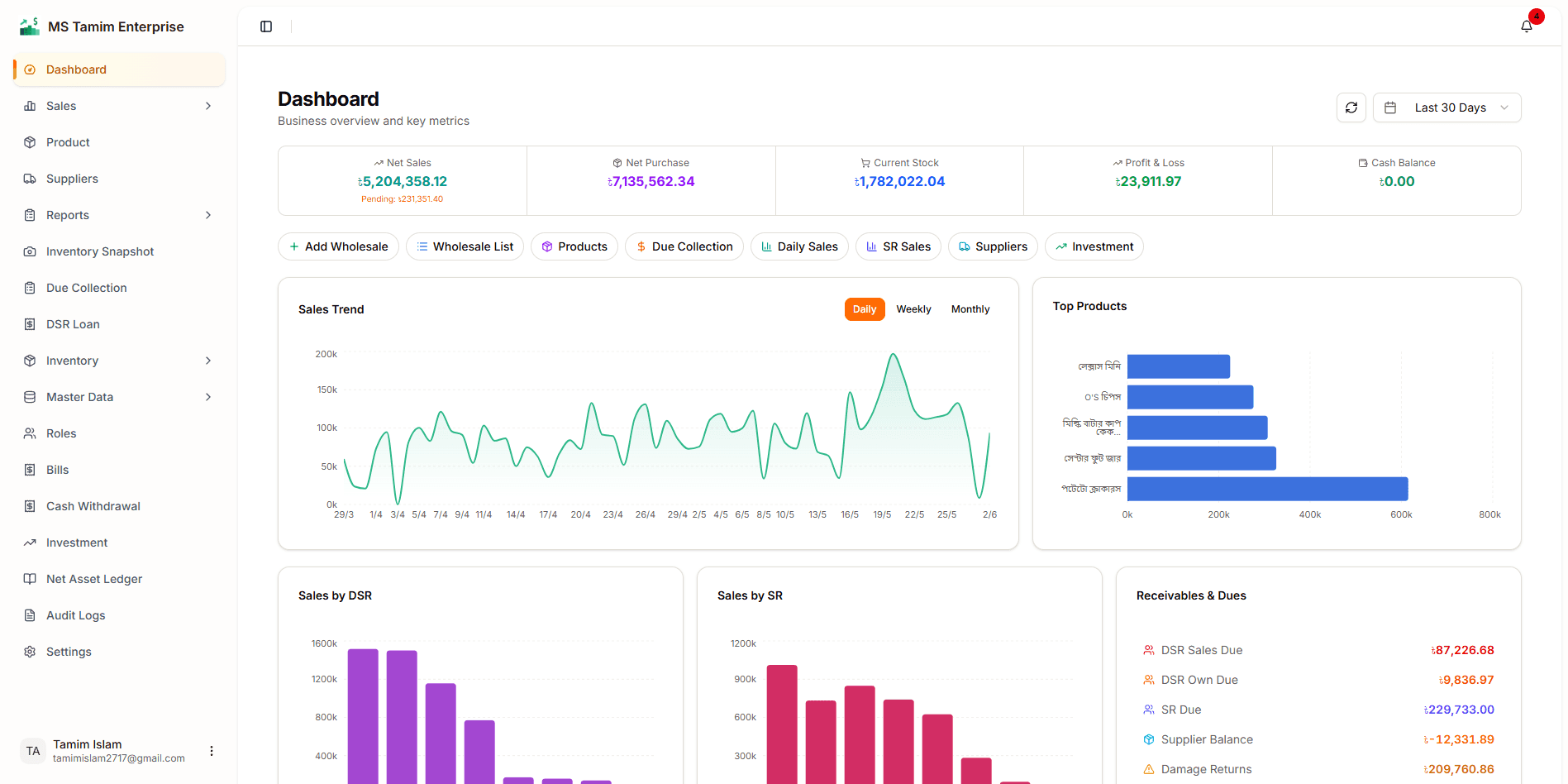1568x784 pixels.
Task: Open Net Asset Ledger page
Action: pyautogui.click(x=119, y=579)
